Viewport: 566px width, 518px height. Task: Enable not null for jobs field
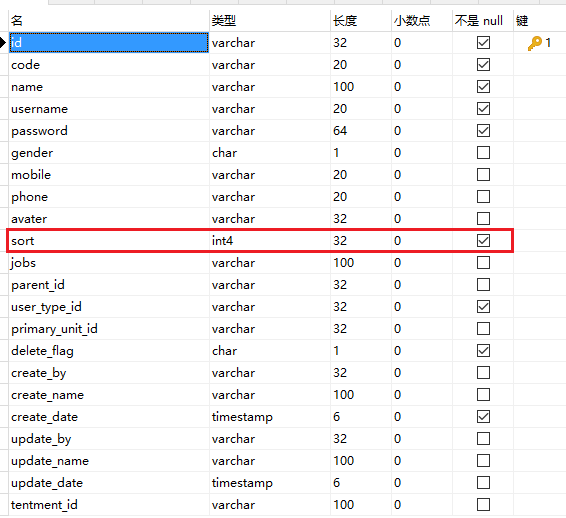[x=483, y=263]
